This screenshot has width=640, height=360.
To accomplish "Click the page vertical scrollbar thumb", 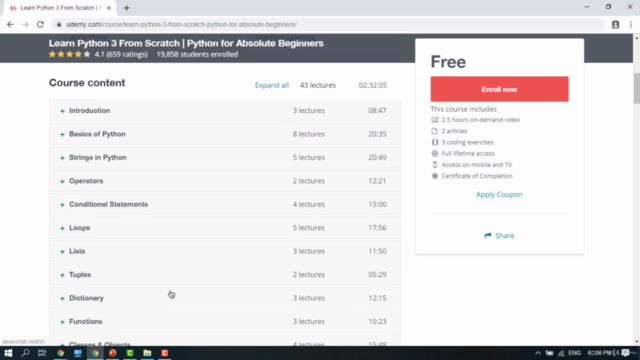I will point(636,88).
